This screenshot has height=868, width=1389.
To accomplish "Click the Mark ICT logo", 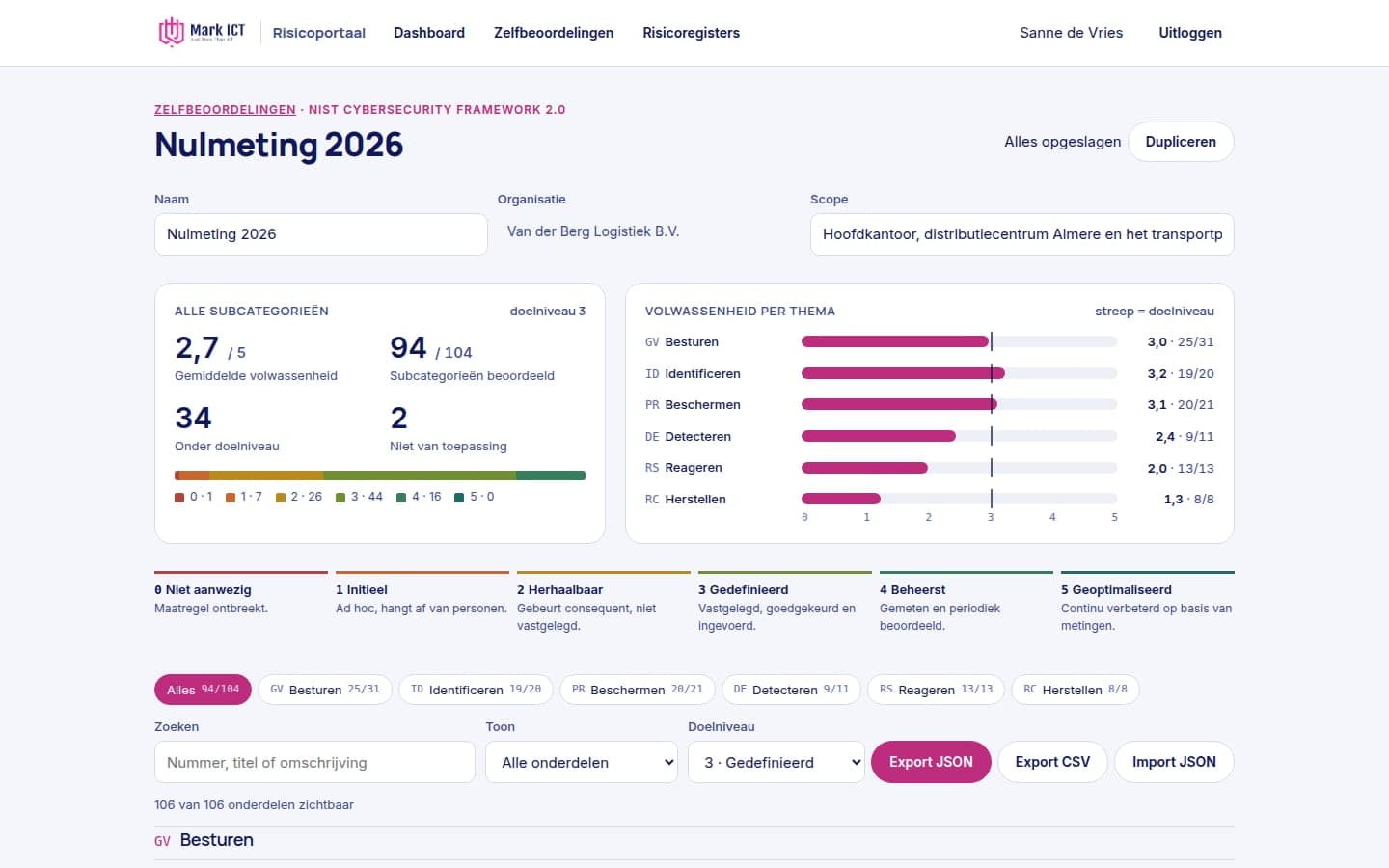I will tap(202, 32).
